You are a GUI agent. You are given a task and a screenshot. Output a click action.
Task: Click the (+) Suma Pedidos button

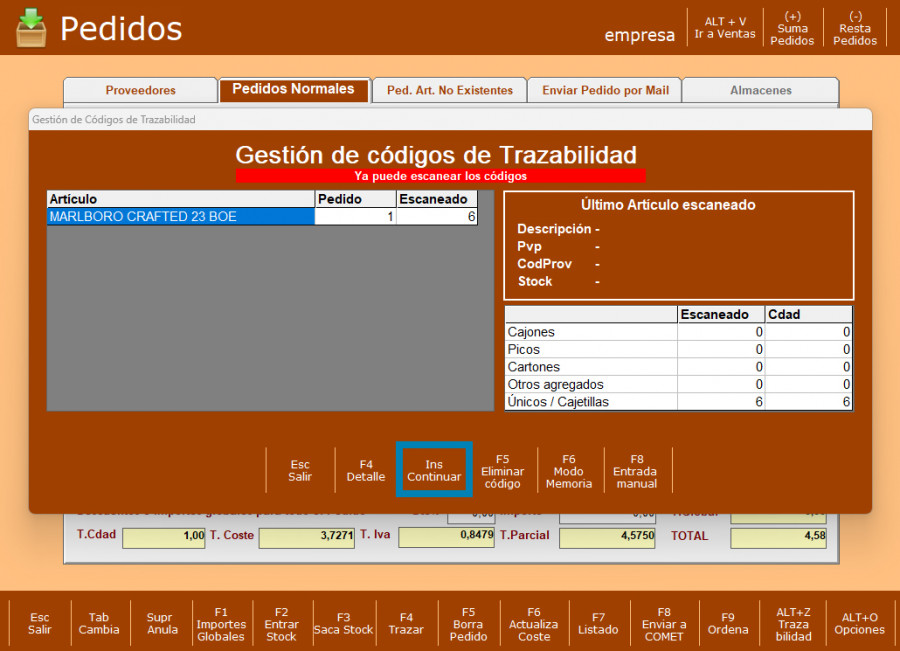pyautogui.click(x=792, y=28)
